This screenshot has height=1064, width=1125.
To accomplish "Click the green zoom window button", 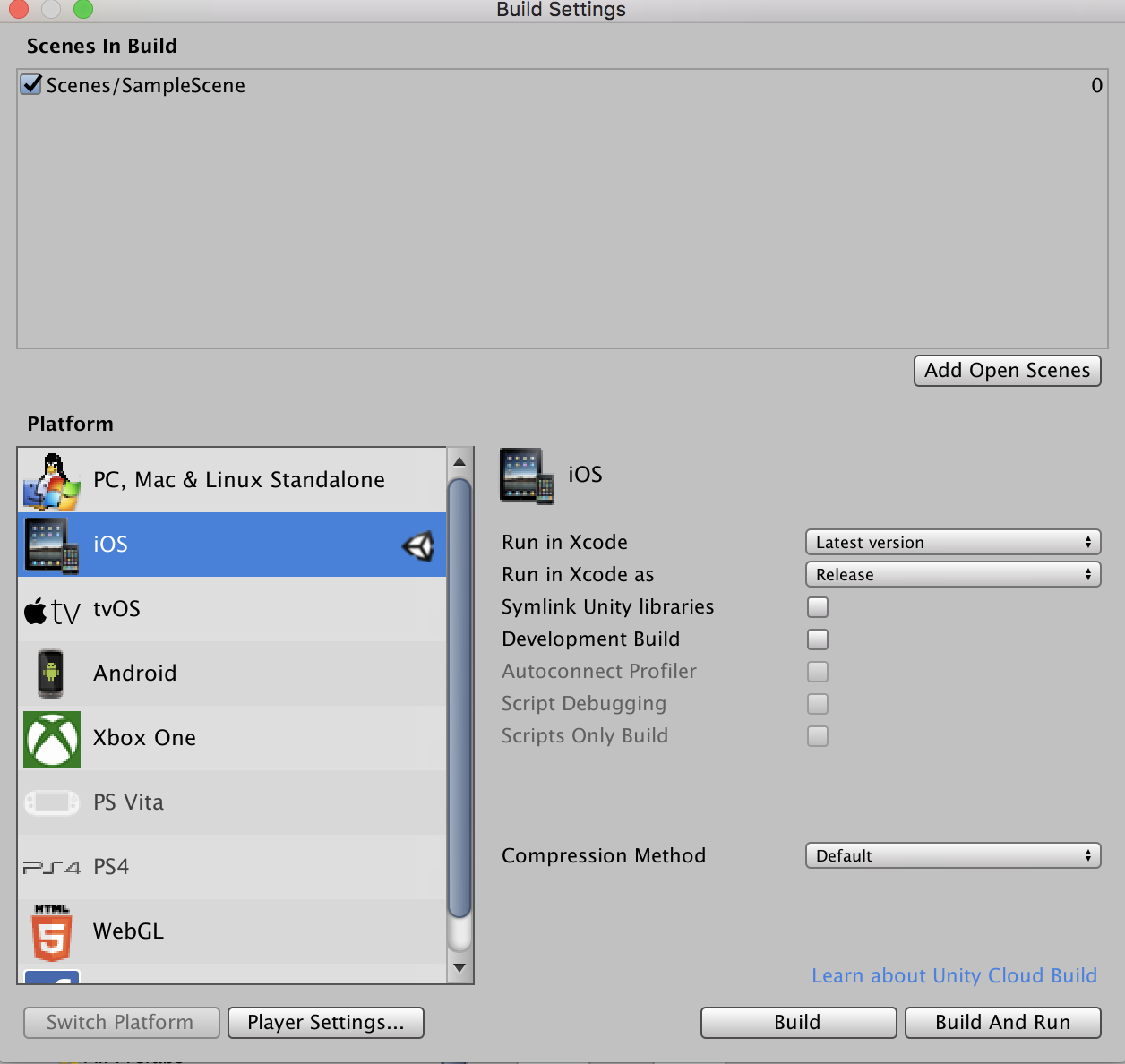I will [x=83, y=9].
